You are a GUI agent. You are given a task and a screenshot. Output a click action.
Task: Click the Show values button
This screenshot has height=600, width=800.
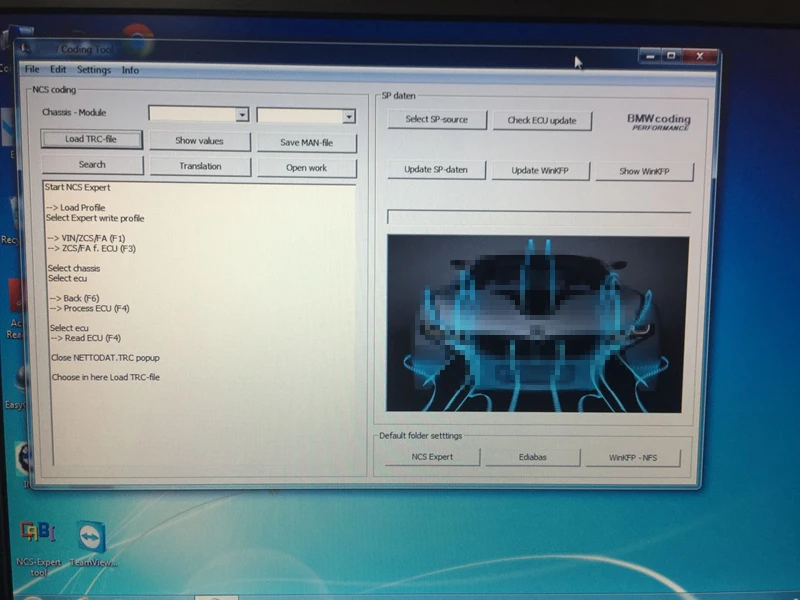coord(199,141)
